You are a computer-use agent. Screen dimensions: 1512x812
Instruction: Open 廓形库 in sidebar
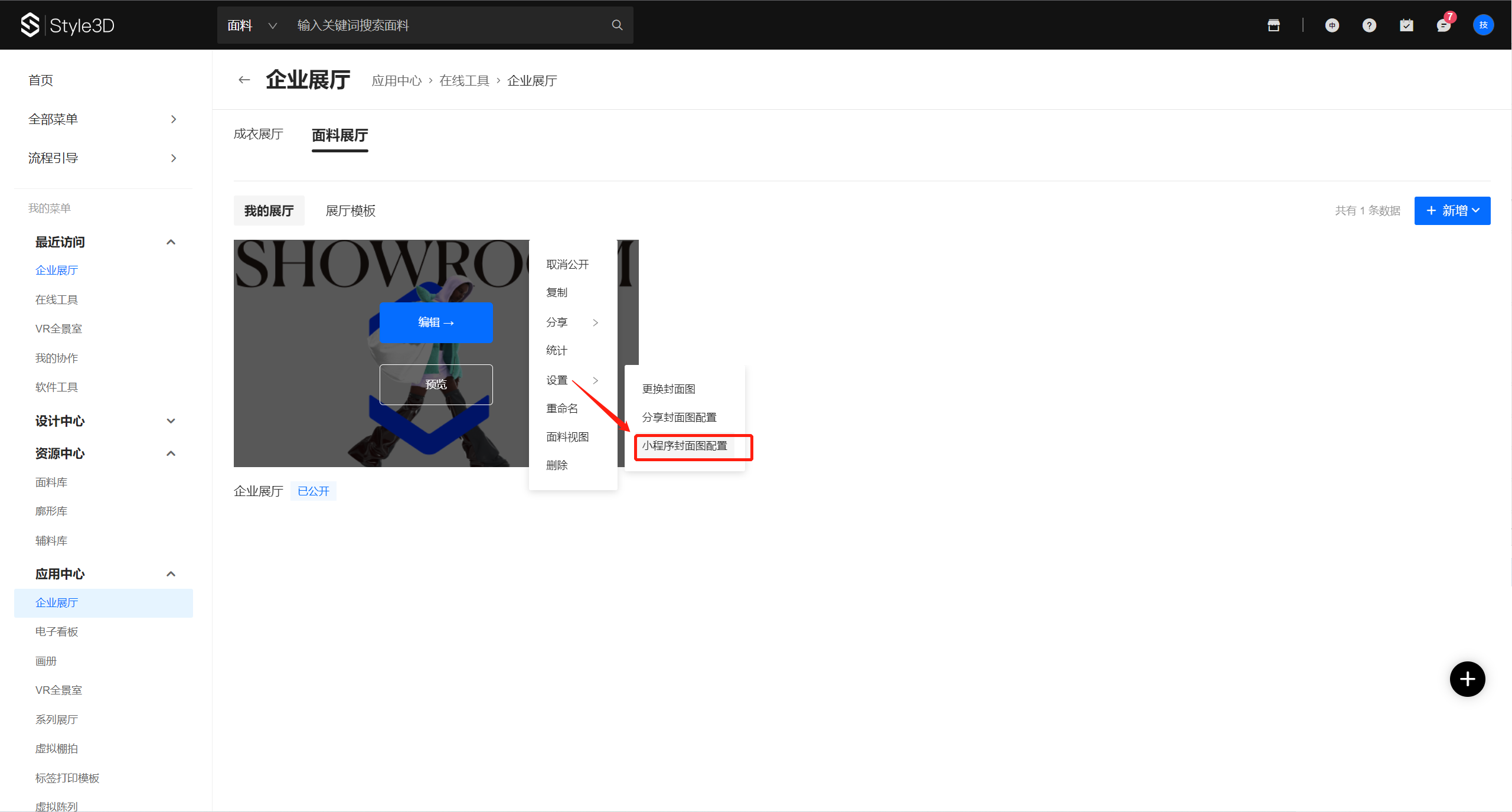(51, 511)
